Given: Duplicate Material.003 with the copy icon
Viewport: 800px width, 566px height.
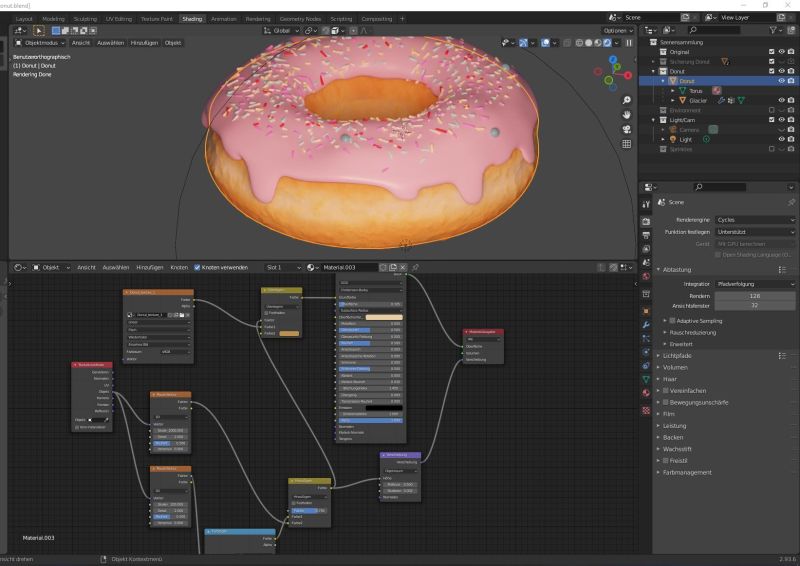Looking at the screenshot, I should [393, 267].
